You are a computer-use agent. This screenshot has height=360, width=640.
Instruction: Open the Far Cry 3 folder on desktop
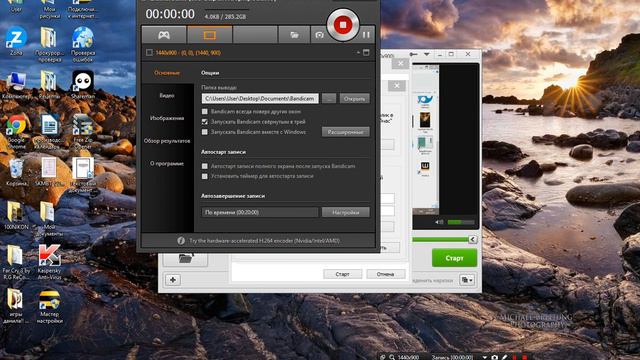coord(16,262)
